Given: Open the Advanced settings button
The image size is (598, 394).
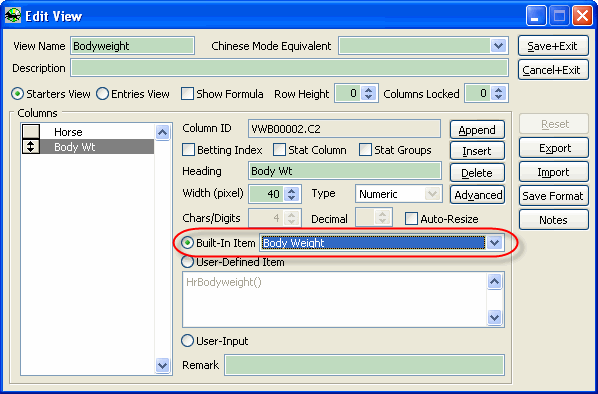Looking at the screenshot, I should pos(477,195).
